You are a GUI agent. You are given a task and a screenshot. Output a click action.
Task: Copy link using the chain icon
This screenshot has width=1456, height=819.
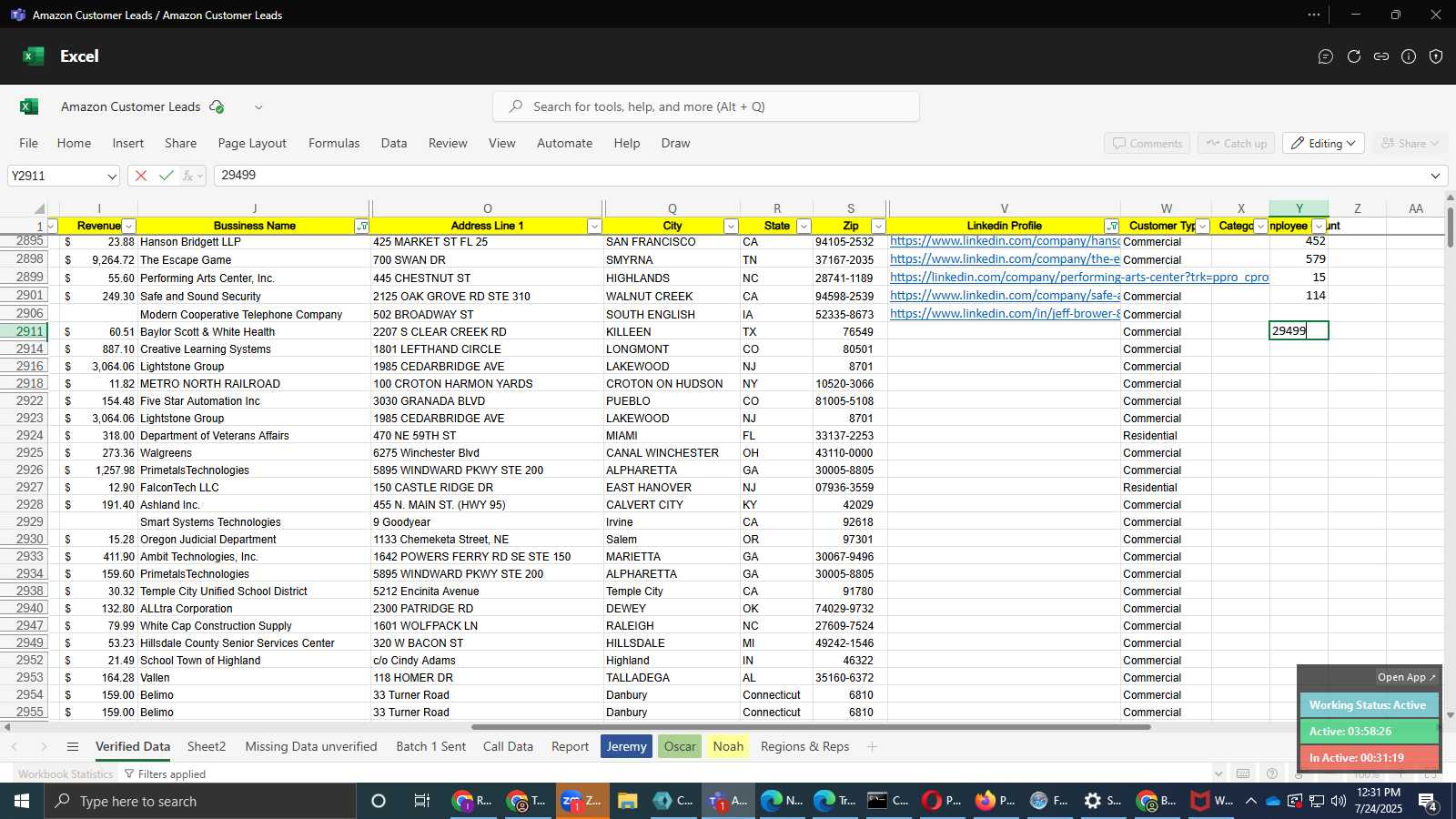(x=1381, y=56)
